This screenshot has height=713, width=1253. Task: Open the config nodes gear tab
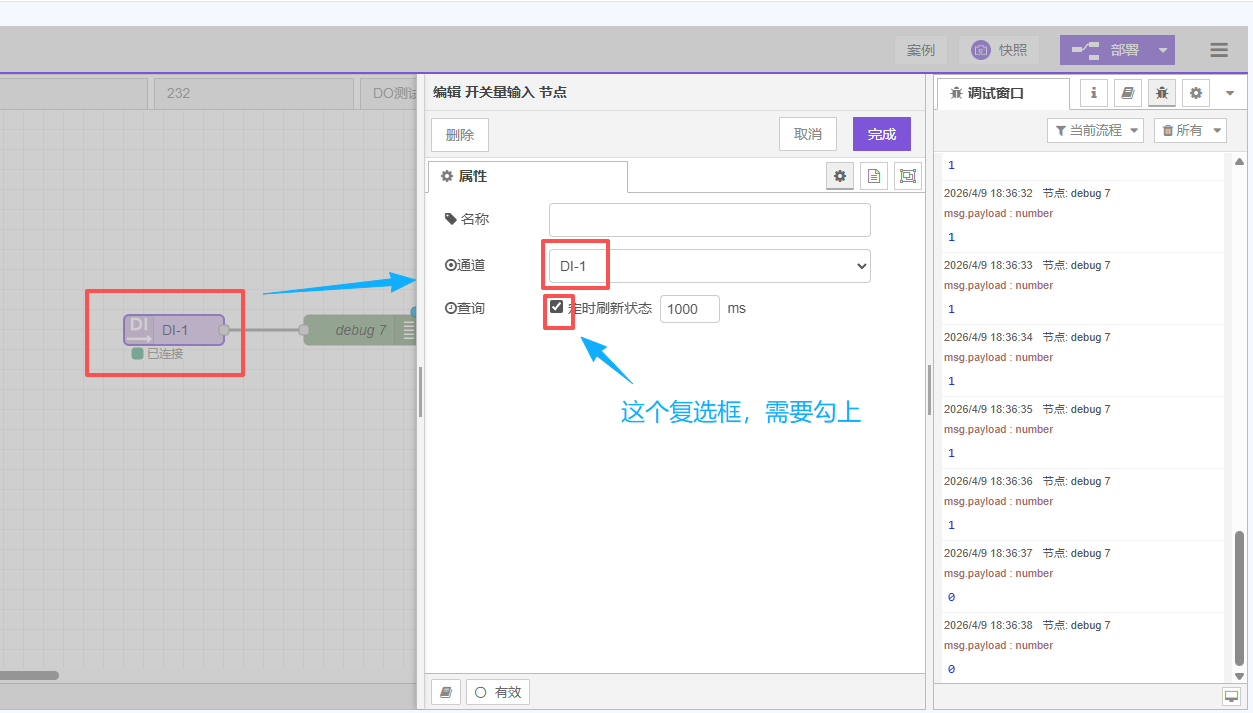(x=1195, y=93)
